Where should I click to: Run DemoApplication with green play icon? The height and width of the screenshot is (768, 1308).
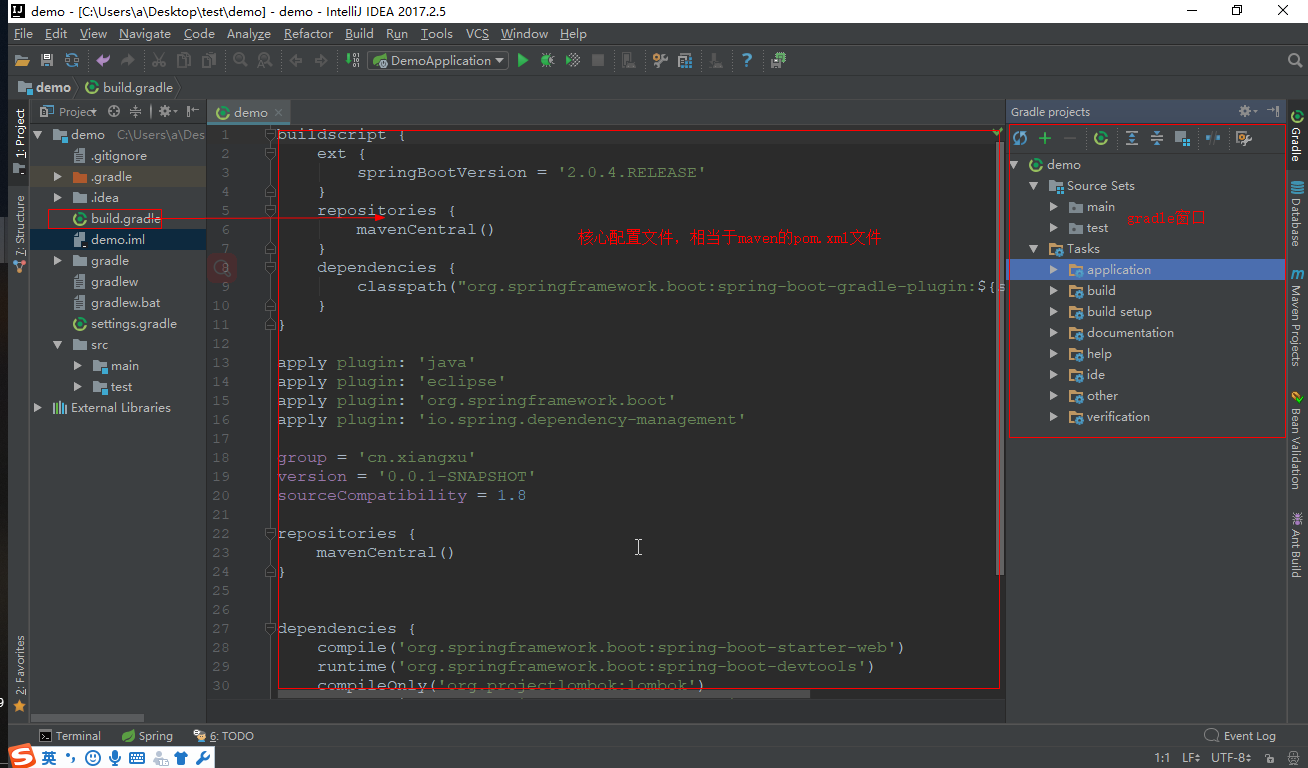coord(522,61)
